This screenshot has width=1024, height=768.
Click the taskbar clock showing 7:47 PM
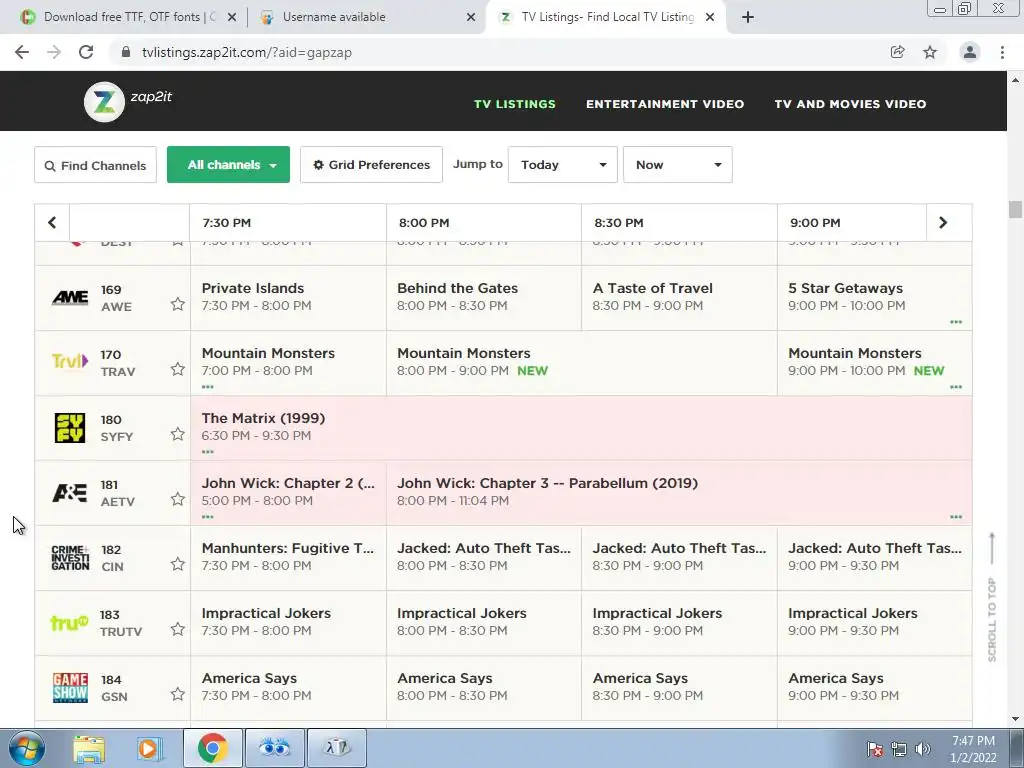click(973, 749)
